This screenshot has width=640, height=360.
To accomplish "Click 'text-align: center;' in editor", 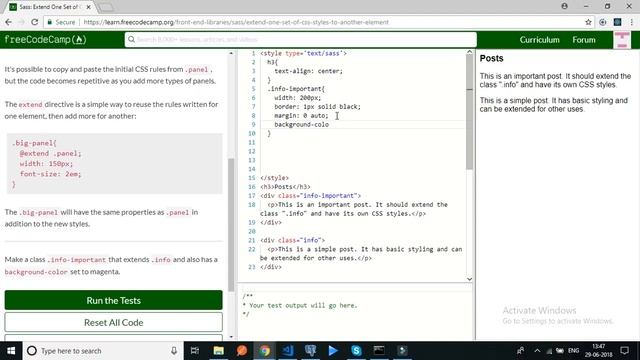I will tap(309, 71).
